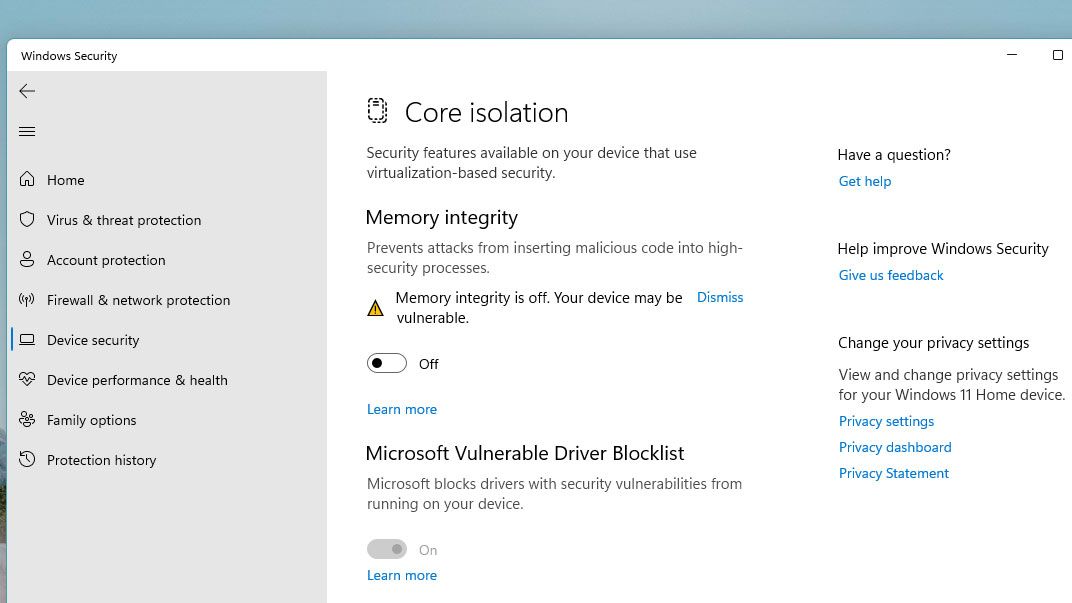Viewport: 1072px width, 603px height.
Task: Open the Get help link
Action: [x=864, y=181]
